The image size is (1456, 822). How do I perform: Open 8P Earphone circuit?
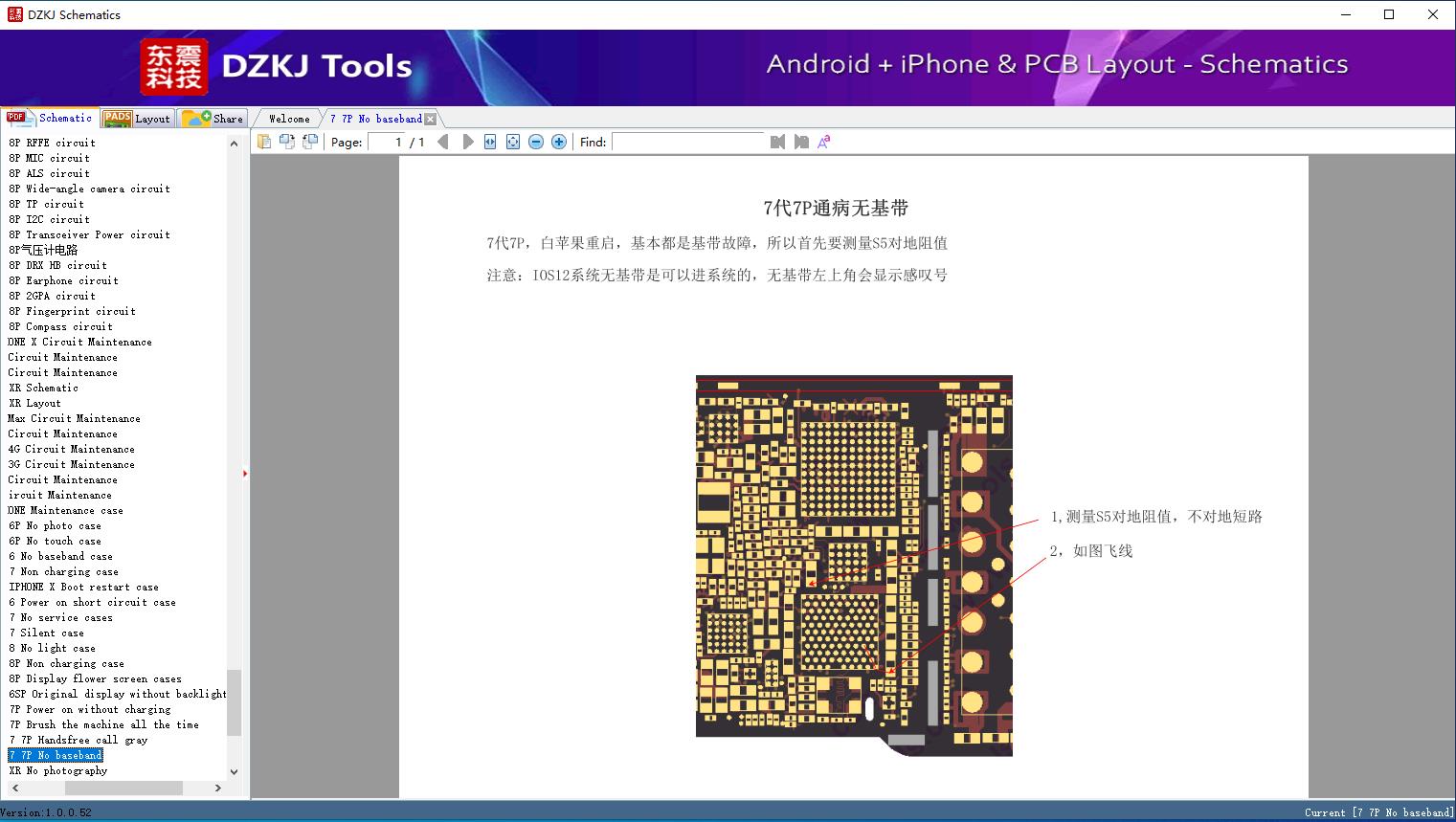[63, 280]
